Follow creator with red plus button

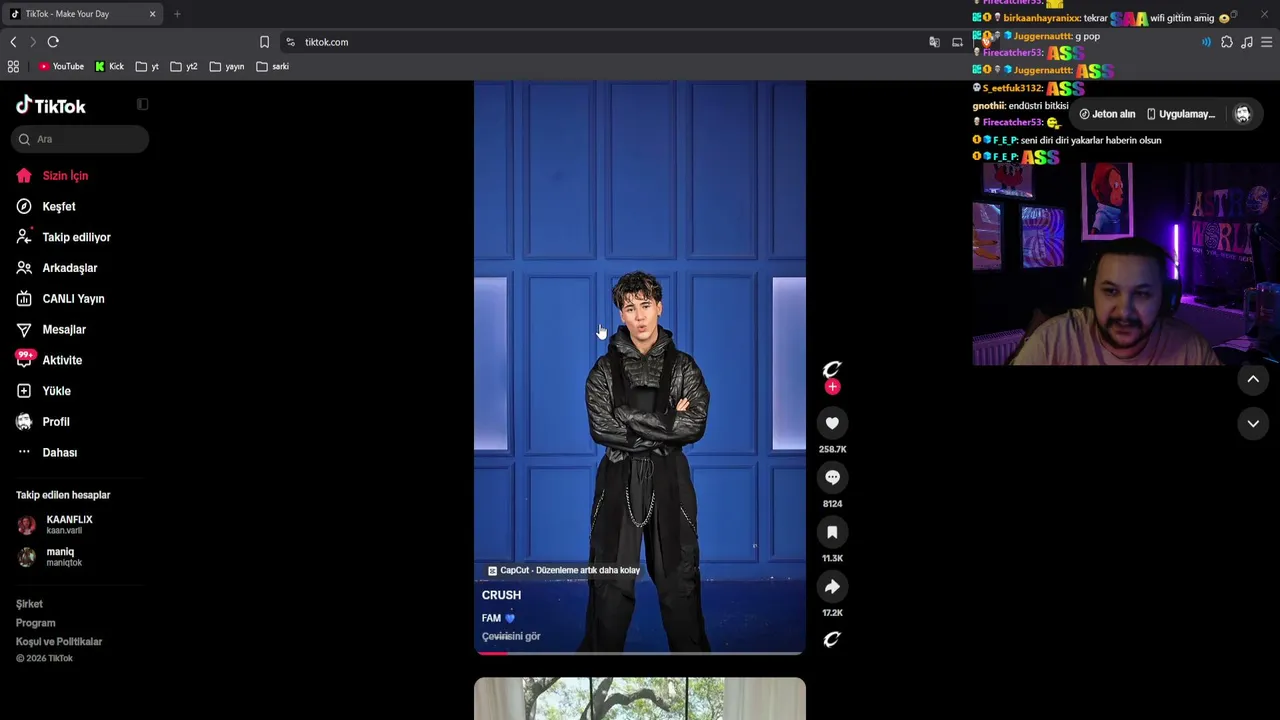[832, 387]
